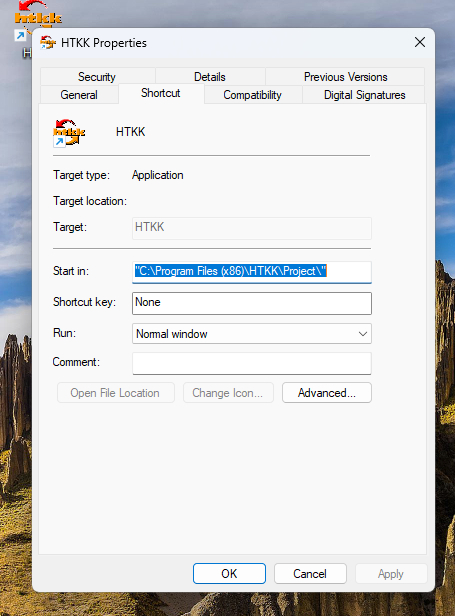
Task: Expand the Run dropdown arrow
Action: point(363,334)
